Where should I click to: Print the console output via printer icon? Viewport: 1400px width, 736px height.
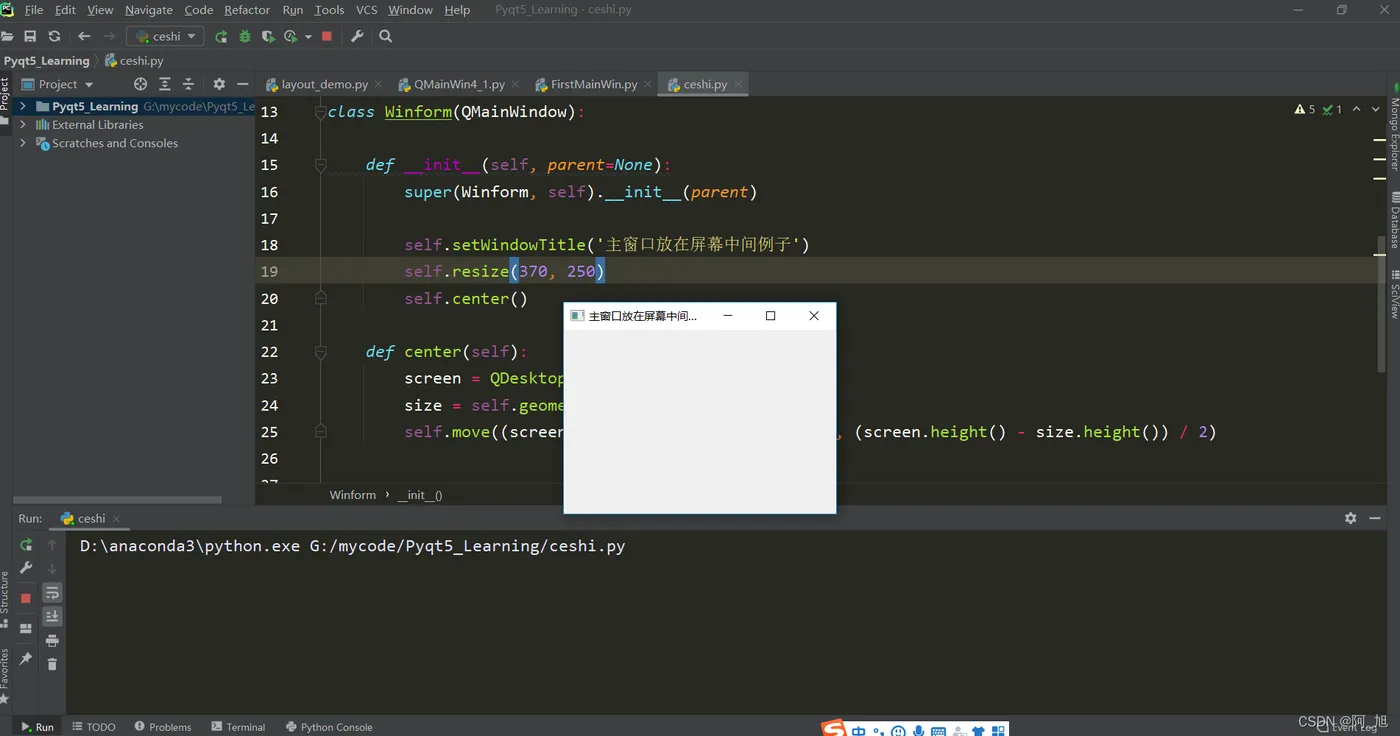(52, 640)
